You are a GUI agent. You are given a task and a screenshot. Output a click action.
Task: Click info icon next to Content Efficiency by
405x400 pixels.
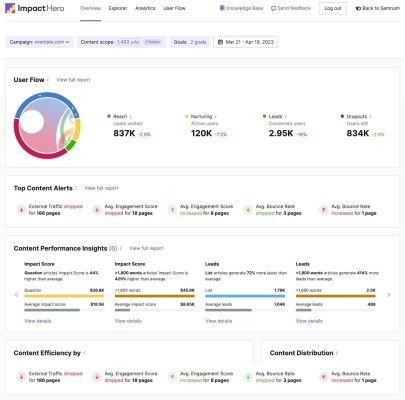pos(84,353)
